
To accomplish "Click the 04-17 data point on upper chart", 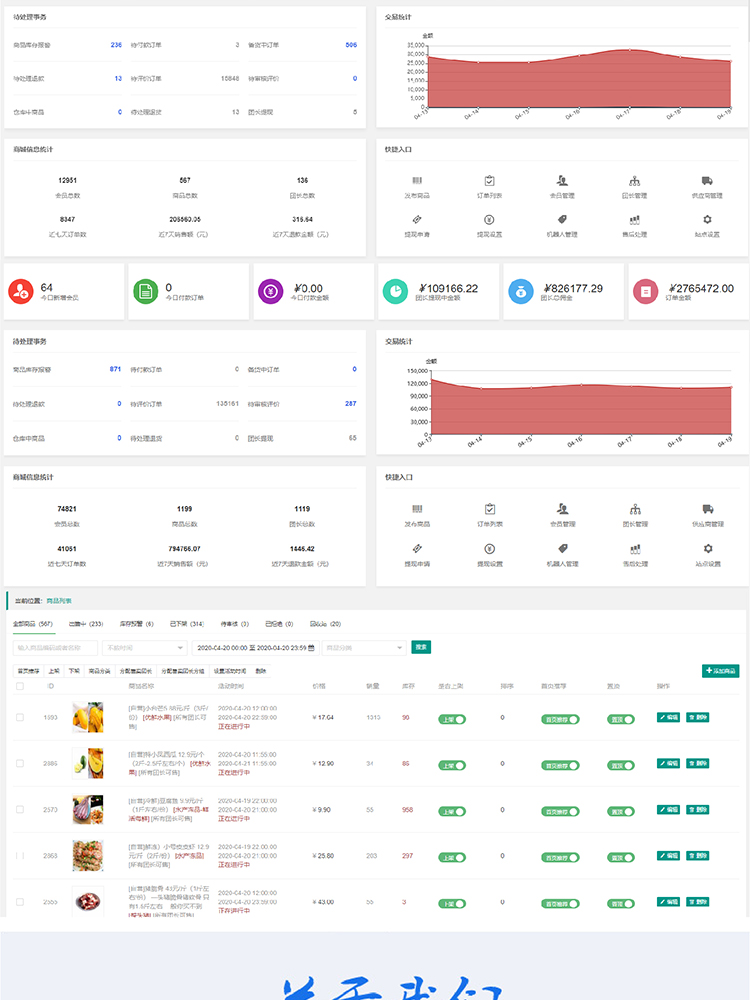I will [x=630, y=50].
